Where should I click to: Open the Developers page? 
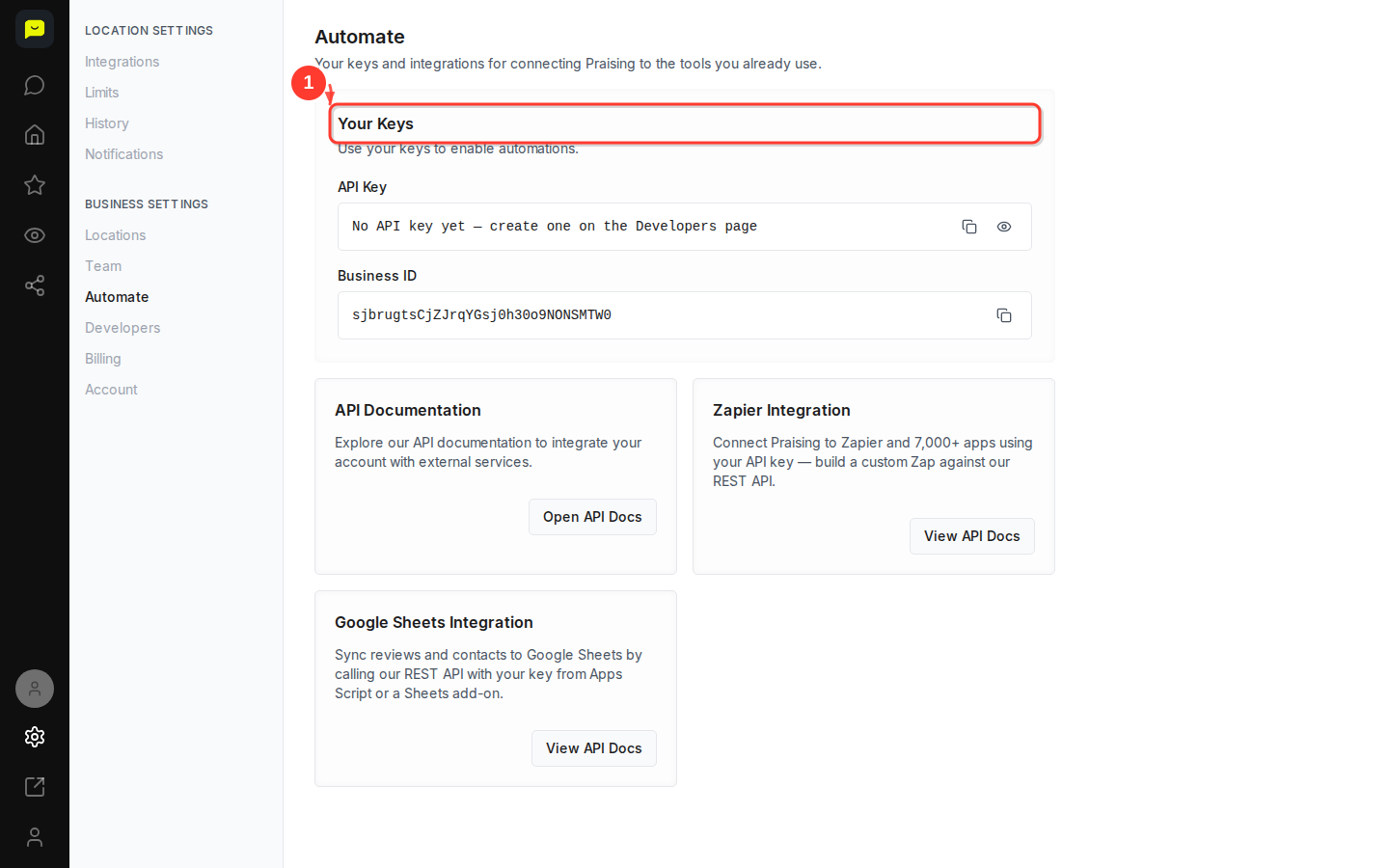click(123, 328)
